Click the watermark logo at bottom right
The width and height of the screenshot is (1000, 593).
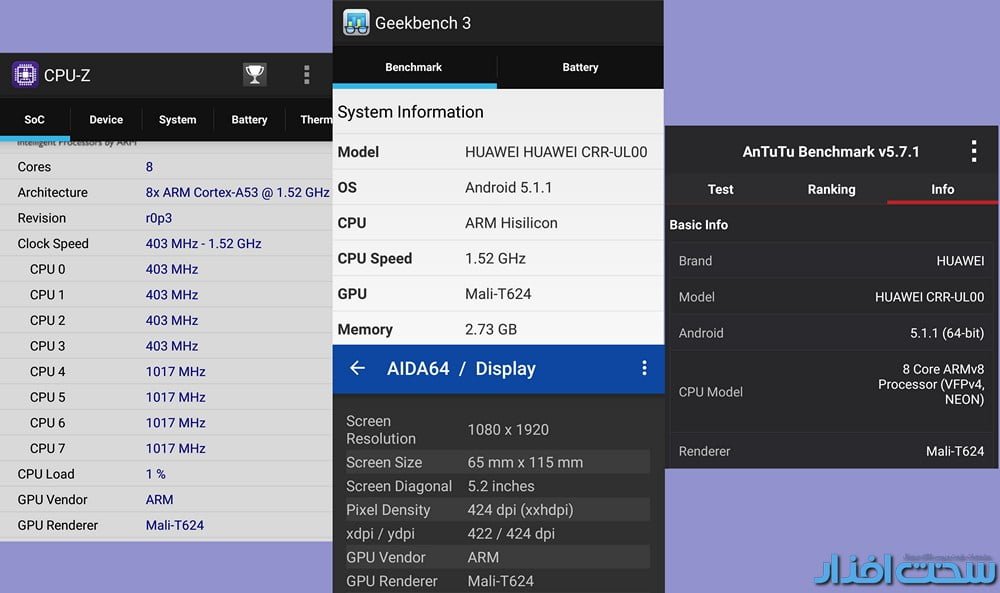905,569
